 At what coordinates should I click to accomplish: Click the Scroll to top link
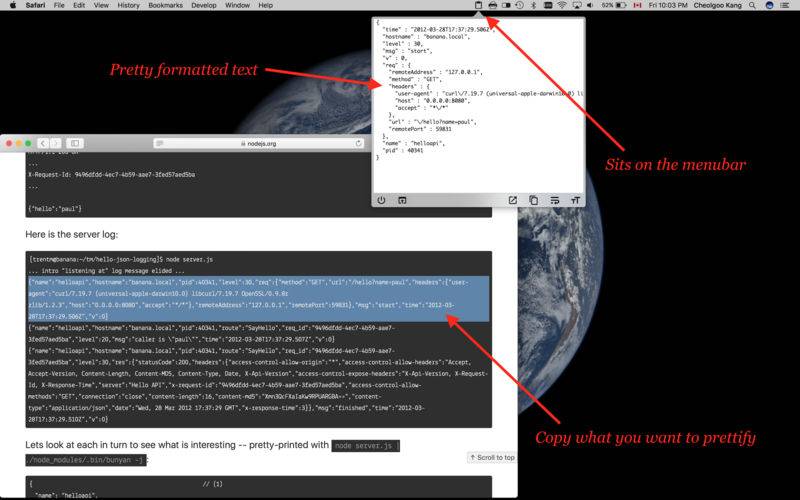click(x=492, y=458)
